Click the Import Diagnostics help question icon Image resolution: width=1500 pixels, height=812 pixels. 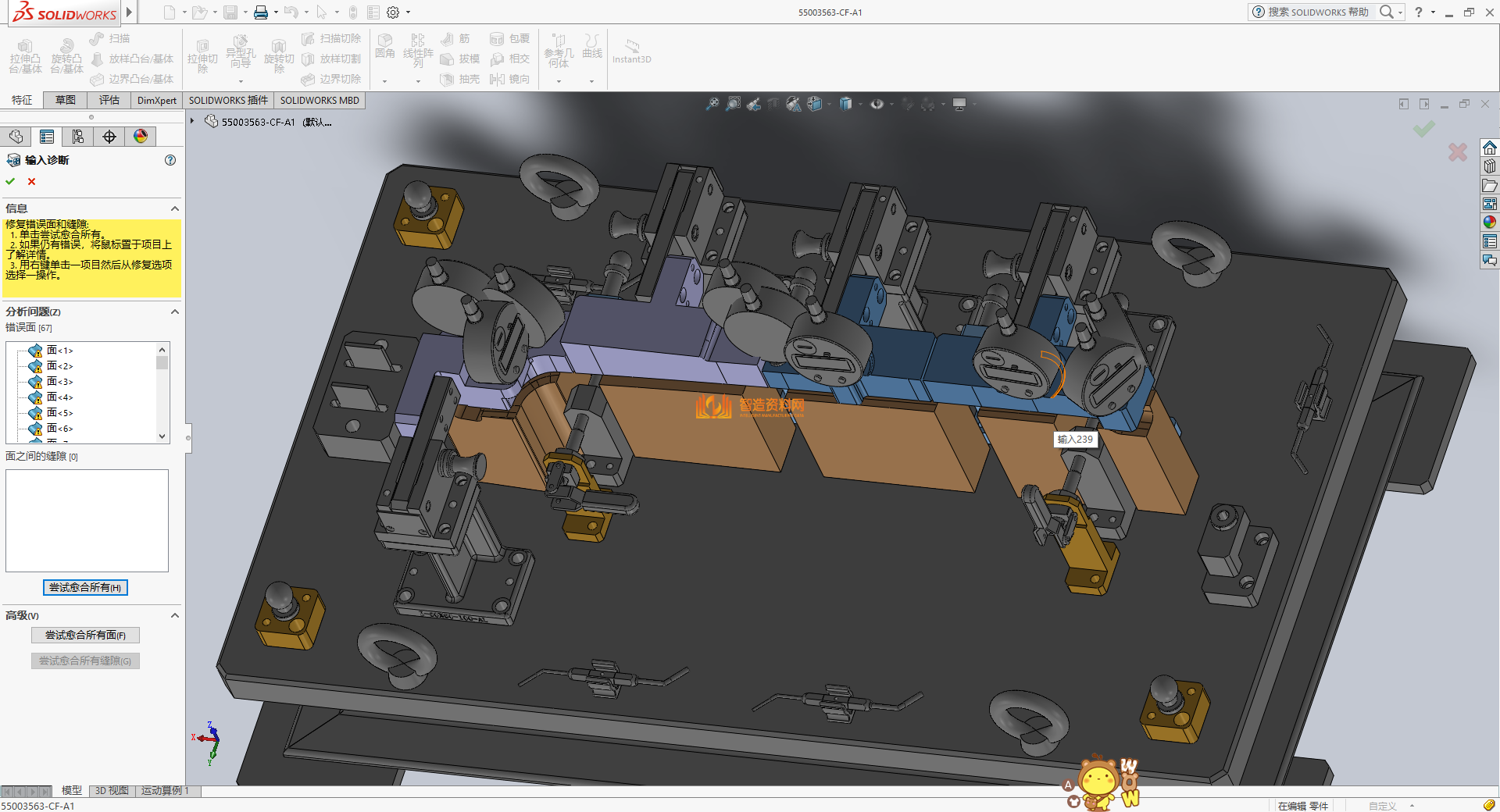(x=170, y=160)
